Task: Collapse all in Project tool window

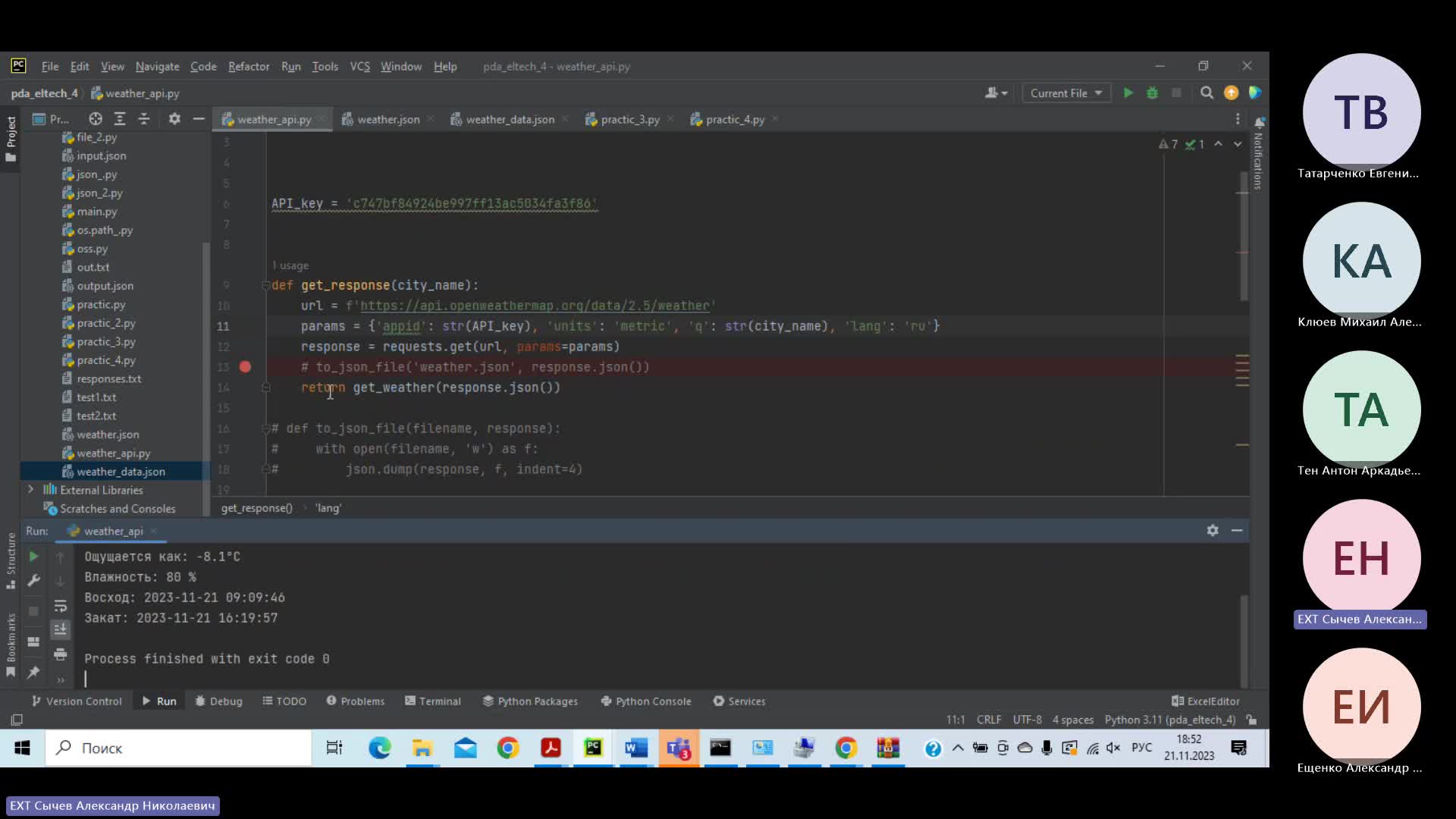Action: coord(144,119)
